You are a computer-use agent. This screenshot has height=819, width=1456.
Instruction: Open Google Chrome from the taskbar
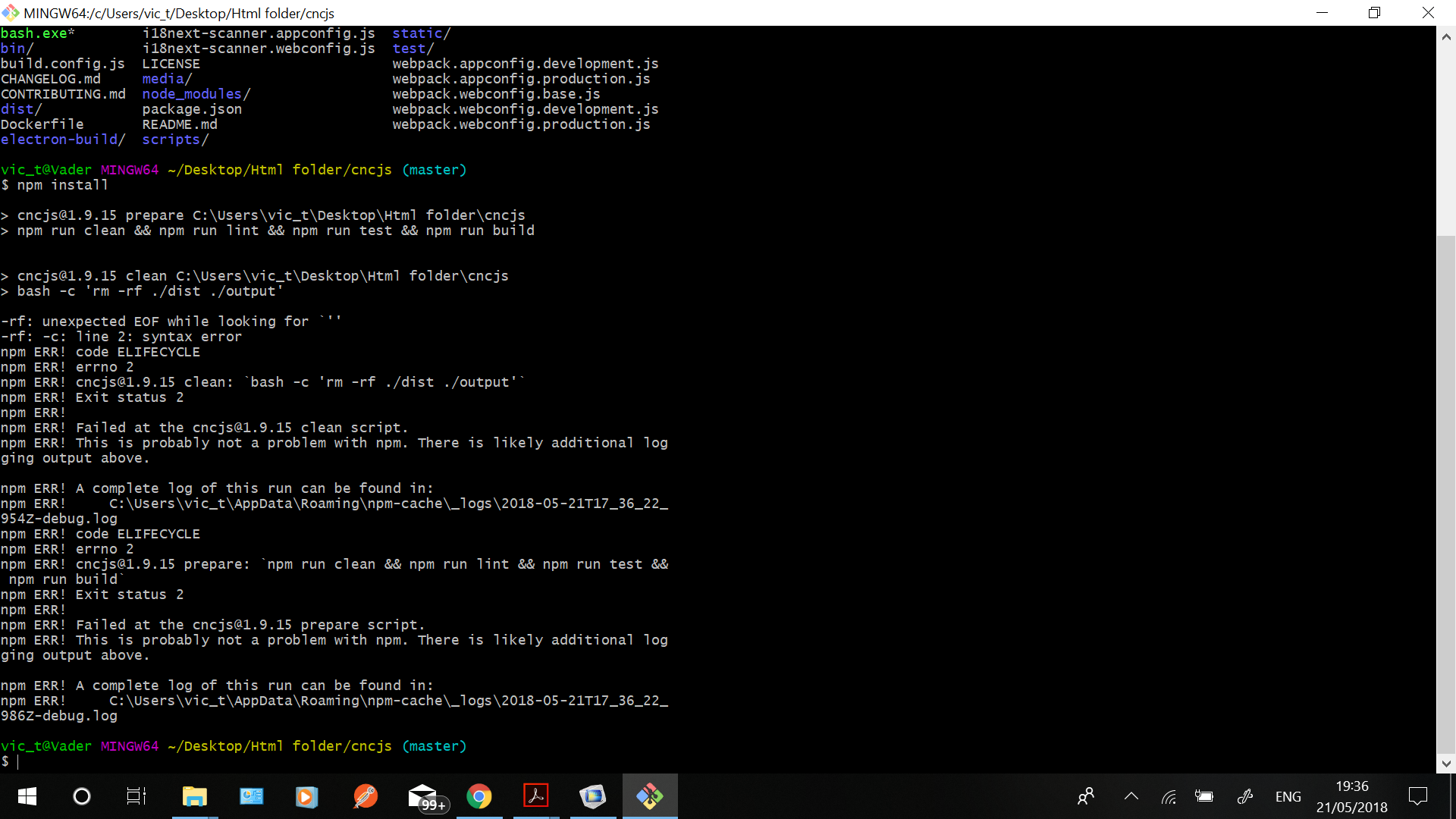click(x=479, y=796)
